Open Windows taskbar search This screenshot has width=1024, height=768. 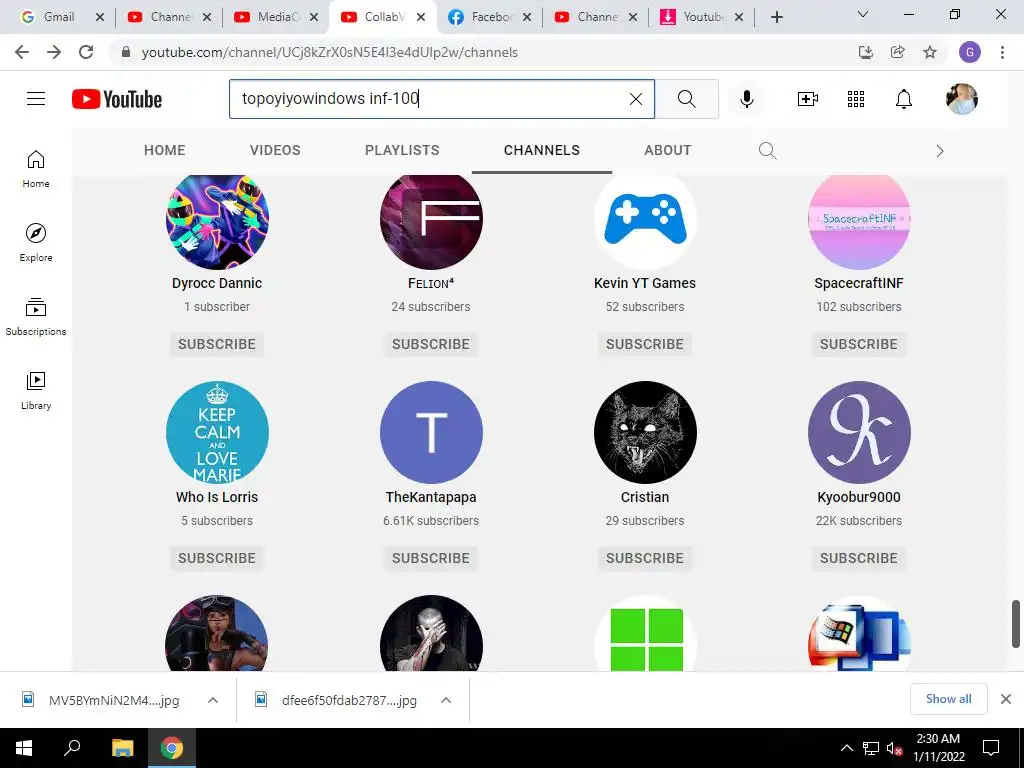(x=72, y=748)
